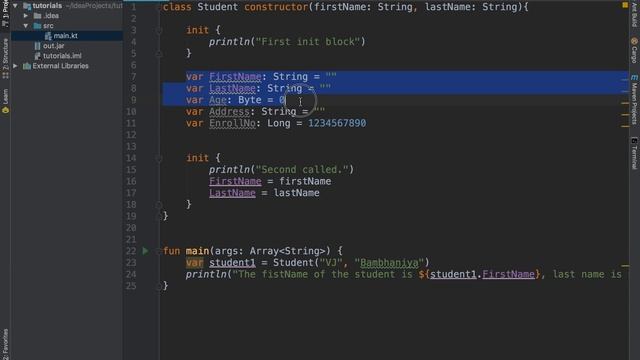Click the 1234567890 number literal

[x=337, y=123]
